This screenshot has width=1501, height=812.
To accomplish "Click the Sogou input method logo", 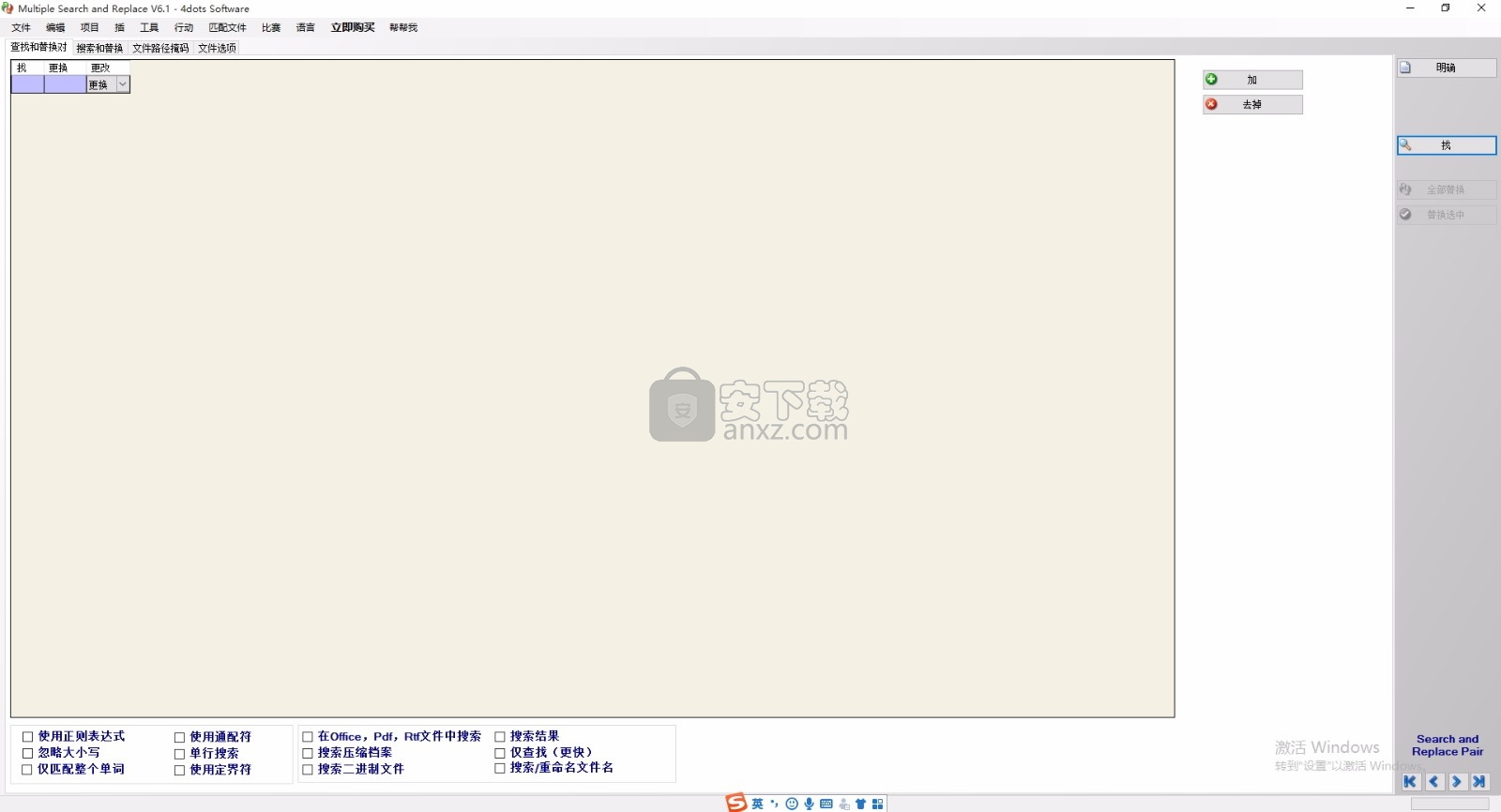I will [x=736, y=803].
